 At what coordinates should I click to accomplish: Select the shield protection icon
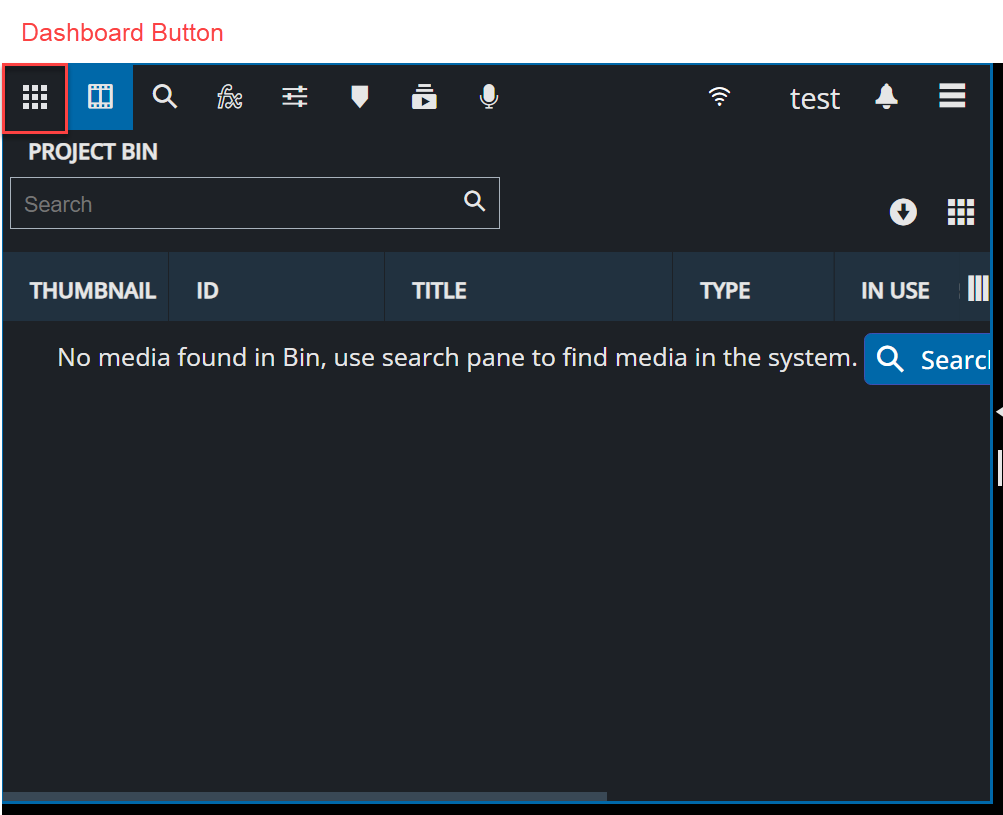359,97
